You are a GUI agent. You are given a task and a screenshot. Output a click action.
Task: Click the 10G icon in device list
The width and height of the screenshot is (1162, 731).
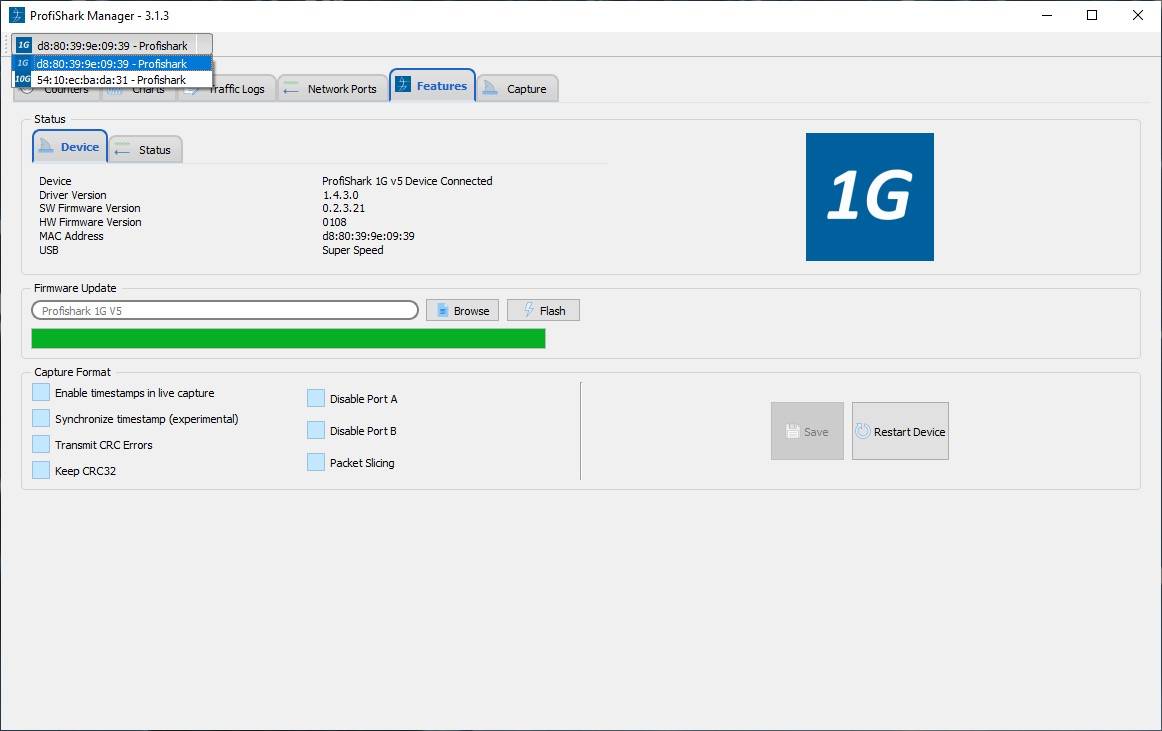[23, 80]
